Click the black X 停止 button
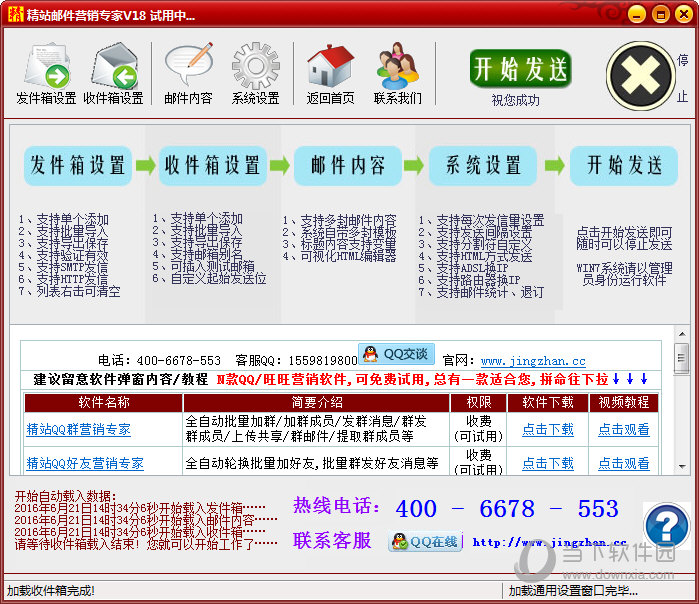Viewport: 699px width, 604px height. (641, 76)
